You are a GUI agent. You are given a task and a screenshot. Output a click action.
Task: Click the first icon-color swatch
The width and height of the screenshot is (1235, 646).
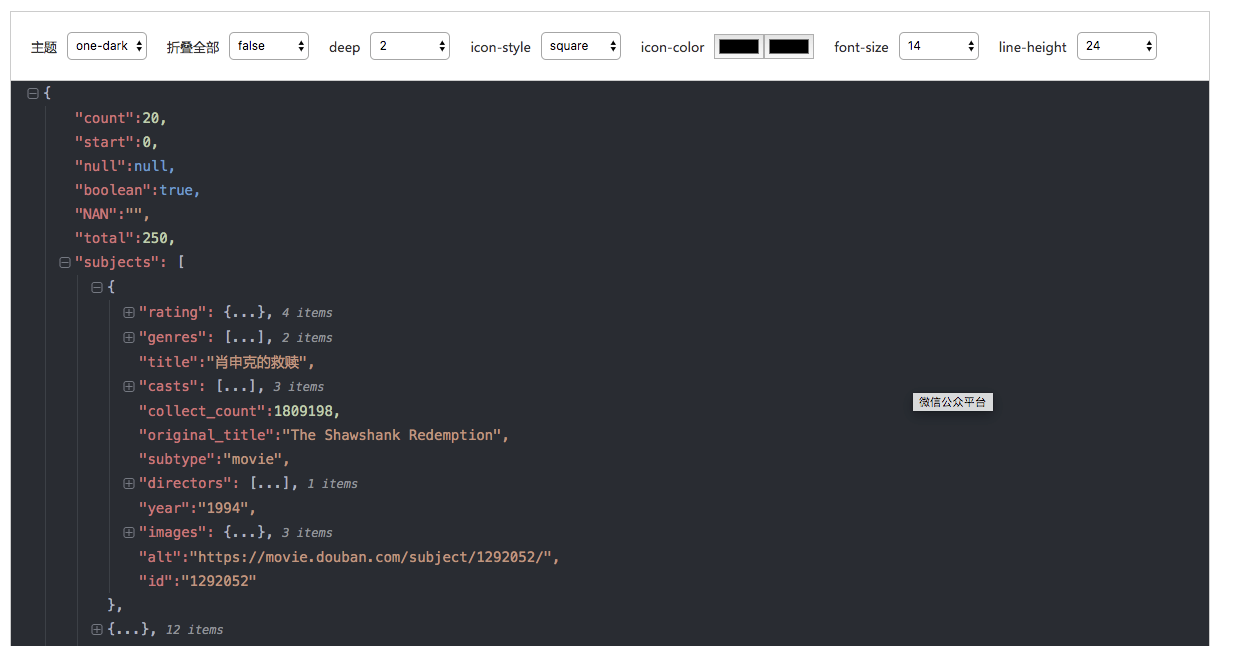pyautogui.click(x=738, y=45)
